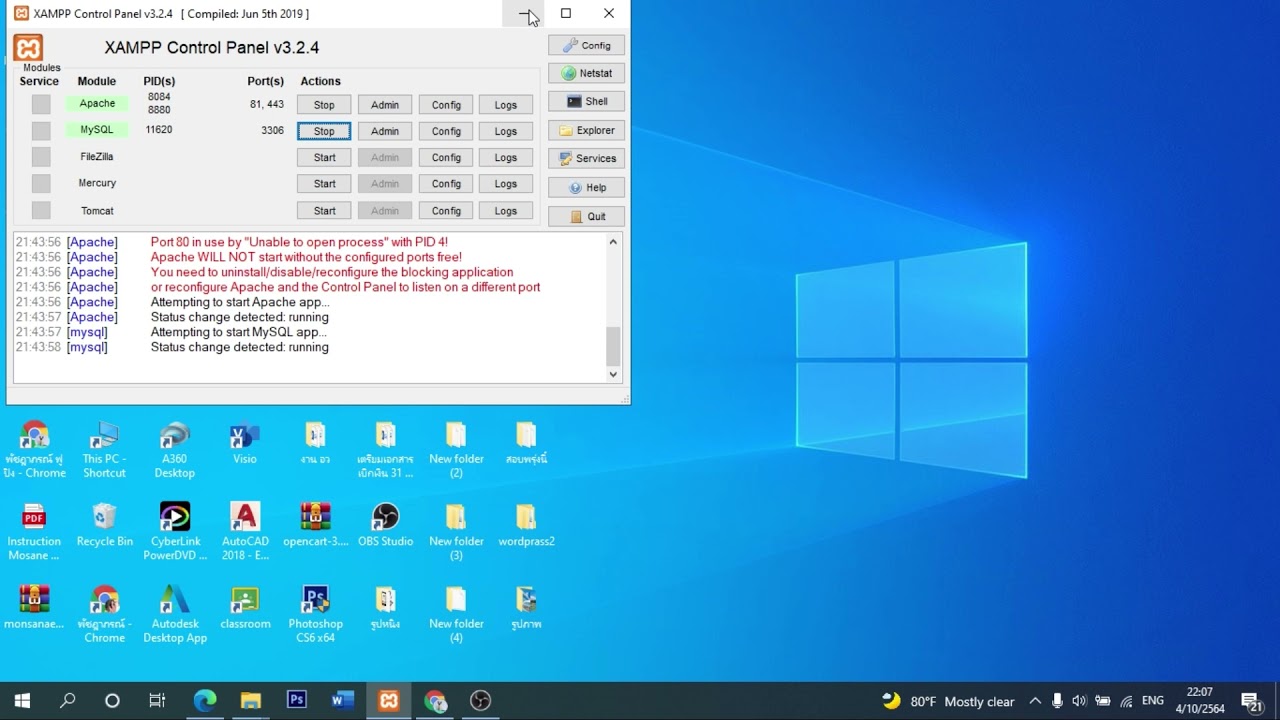Start the Tomcat module
Image resolution: width=1280 pixels, height=720 pixels.
click(x=324, y=211)
